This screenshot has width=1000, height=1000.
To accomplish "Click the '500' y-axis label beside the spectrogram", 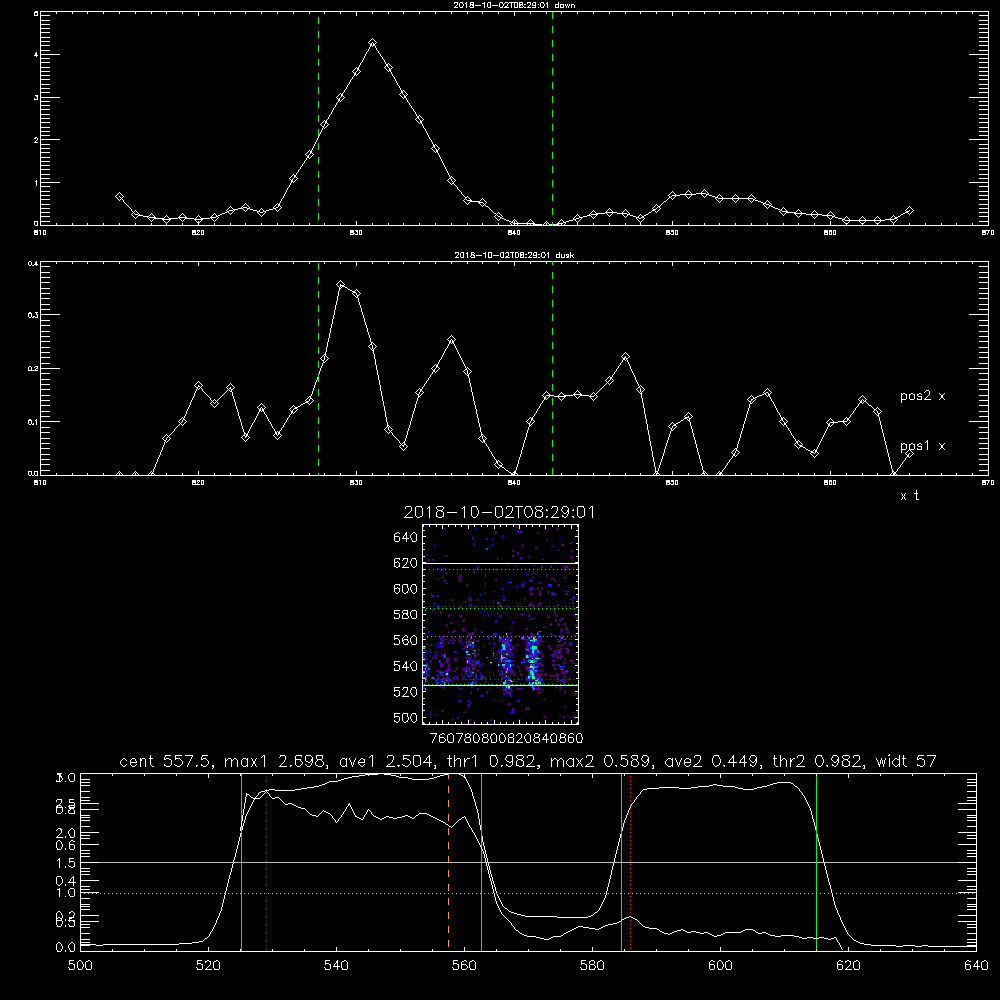I will click(x=406, y=718).
